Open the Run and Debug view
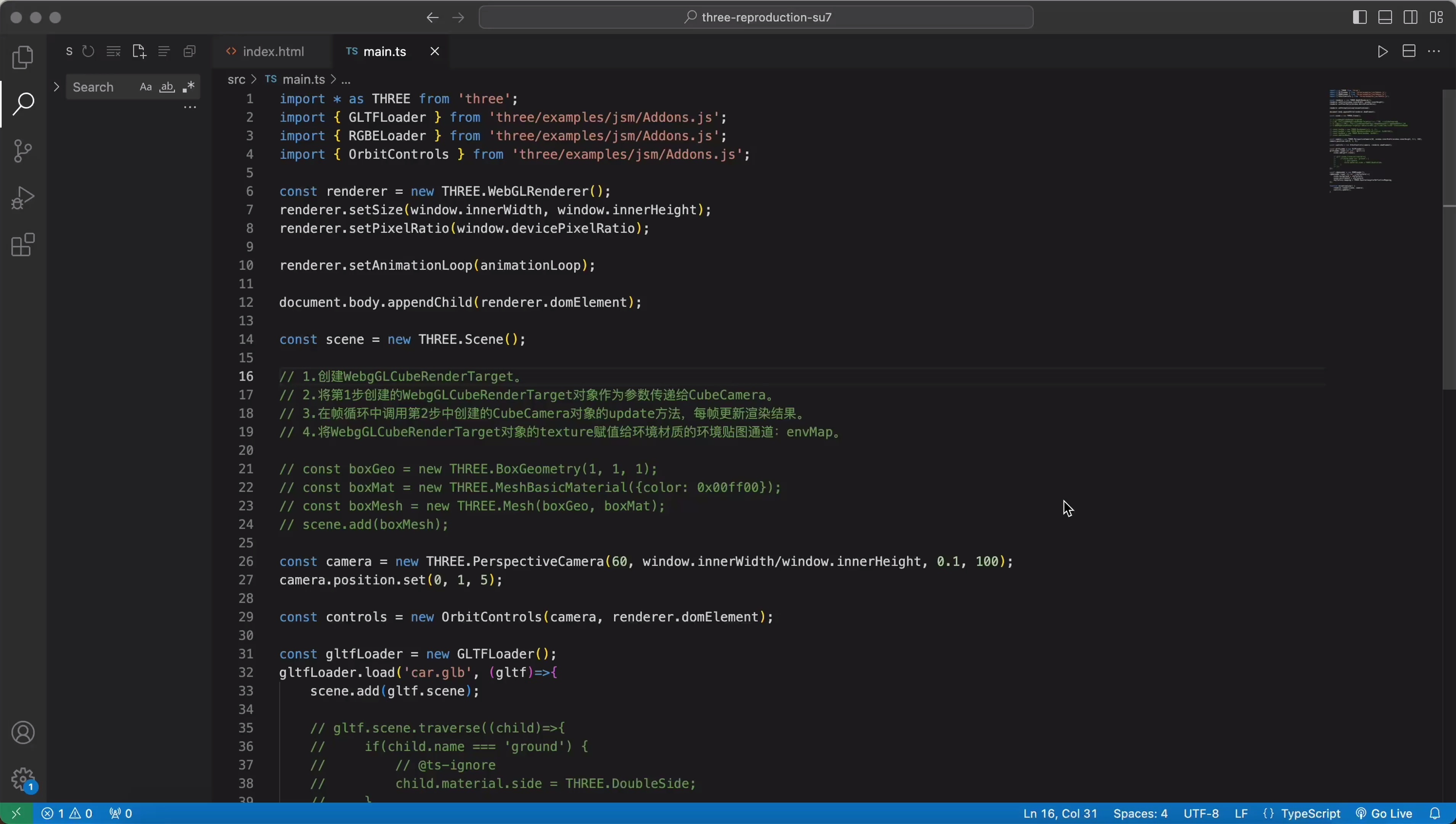Image resolution: width=1456 pixels, height=824 pixels. click(22, 198)
